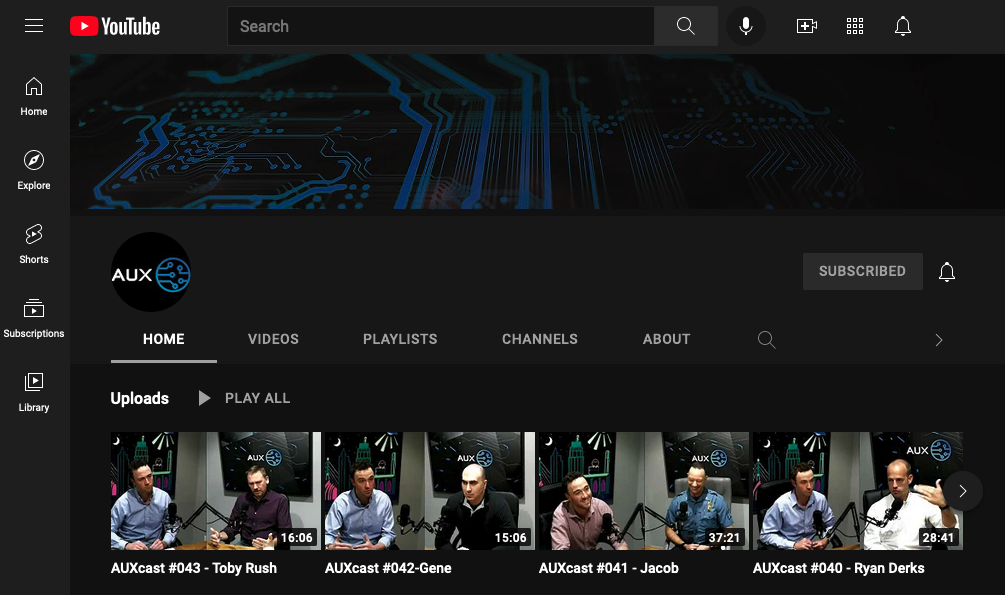Click the PLAY ALL link

coord(258,398)
